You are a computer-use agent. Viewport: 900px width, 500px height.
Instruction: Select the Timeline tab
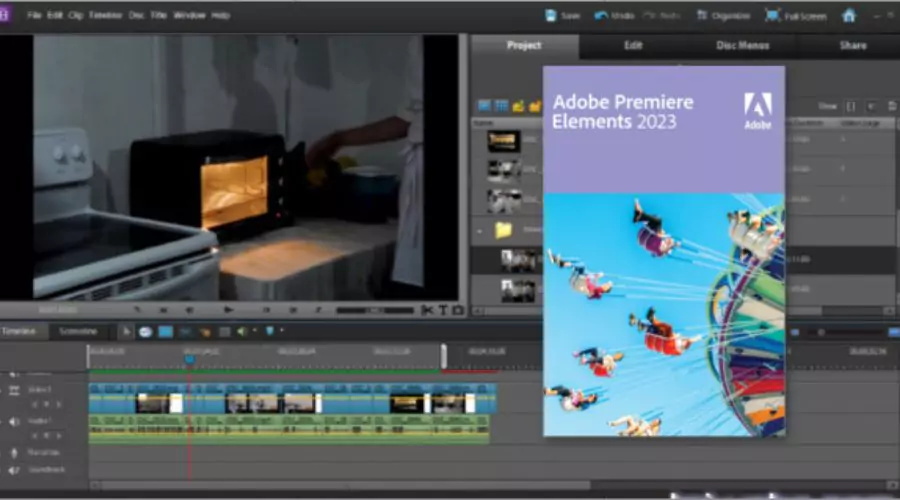point(18,331)
